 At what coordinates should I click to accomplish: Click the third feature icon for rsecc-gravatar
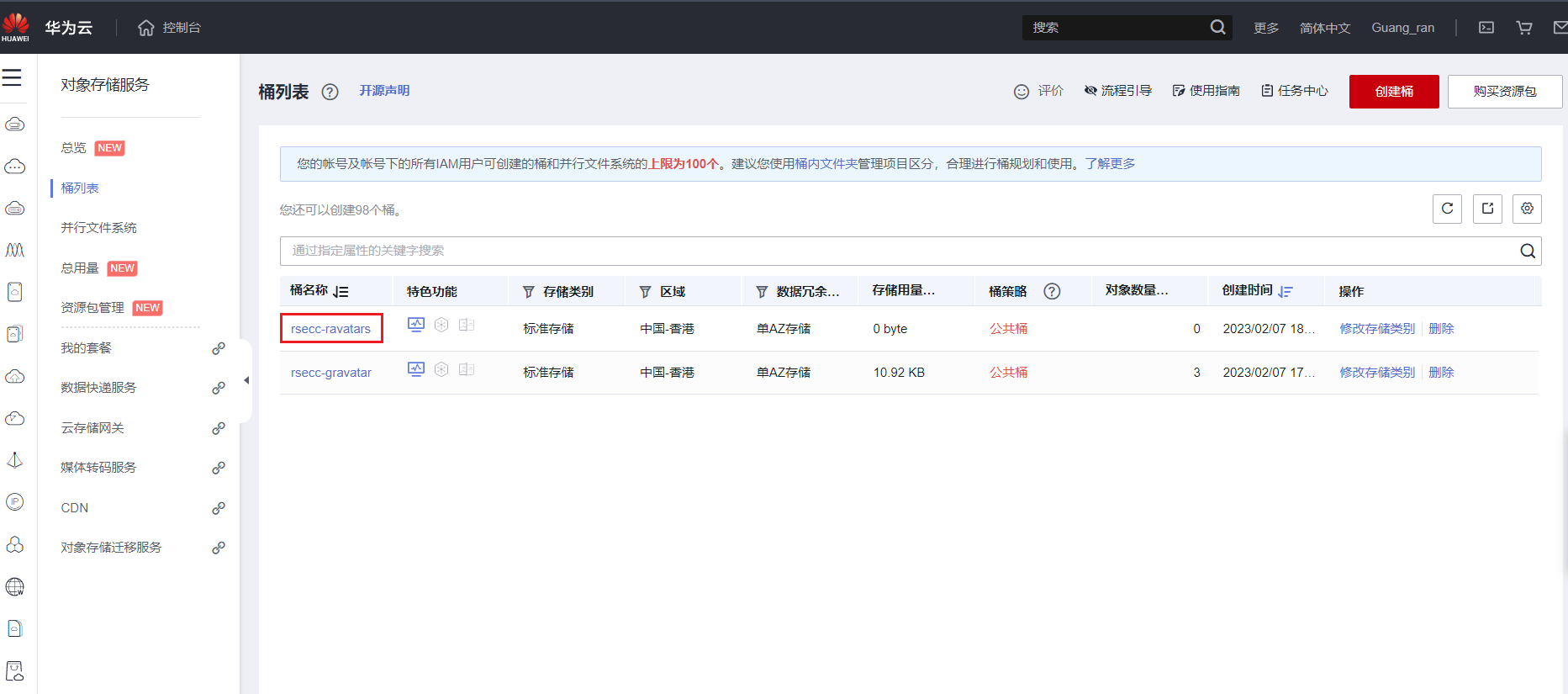click(467, 369)
